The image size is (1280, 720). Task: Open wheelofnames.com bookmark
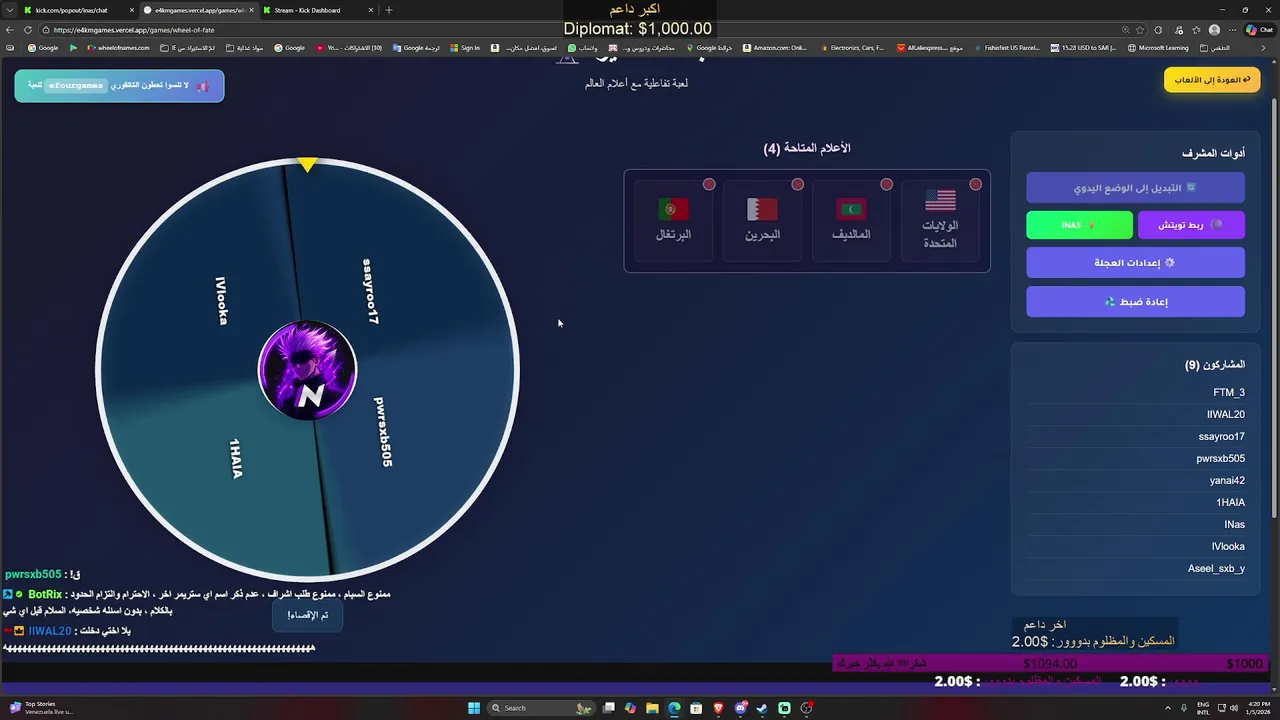tap(119, 48)
